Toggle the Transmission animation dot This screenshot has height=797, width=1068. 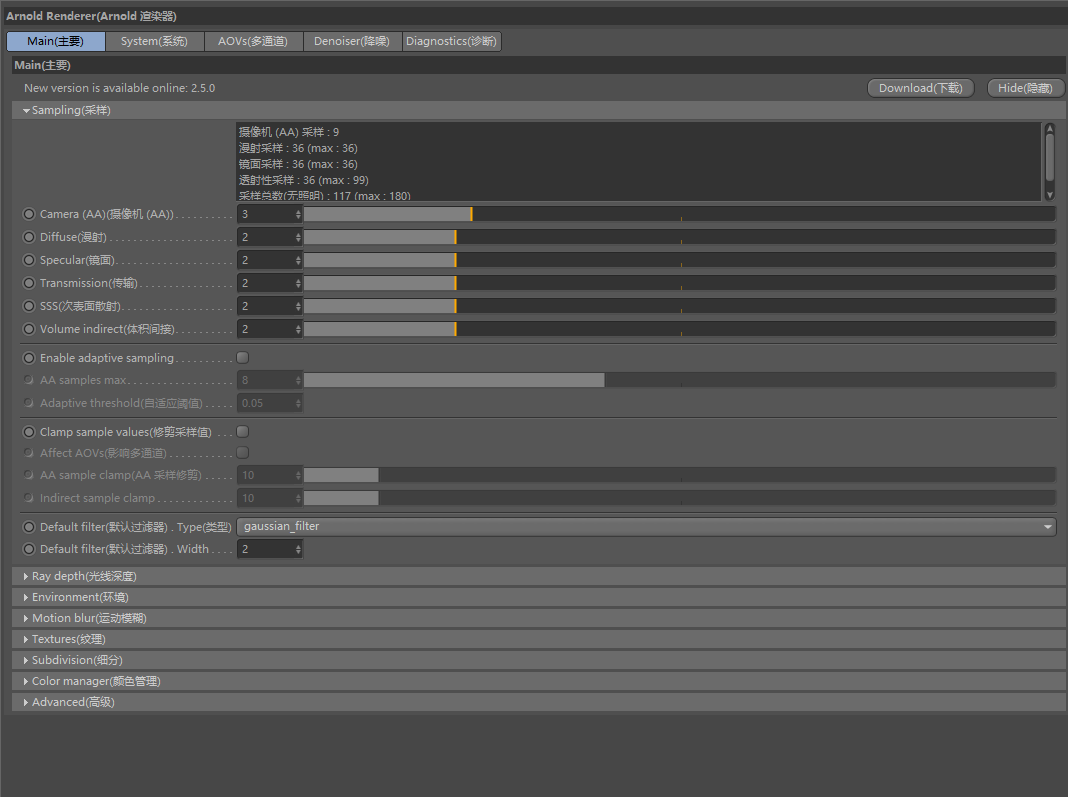(29, 283)
